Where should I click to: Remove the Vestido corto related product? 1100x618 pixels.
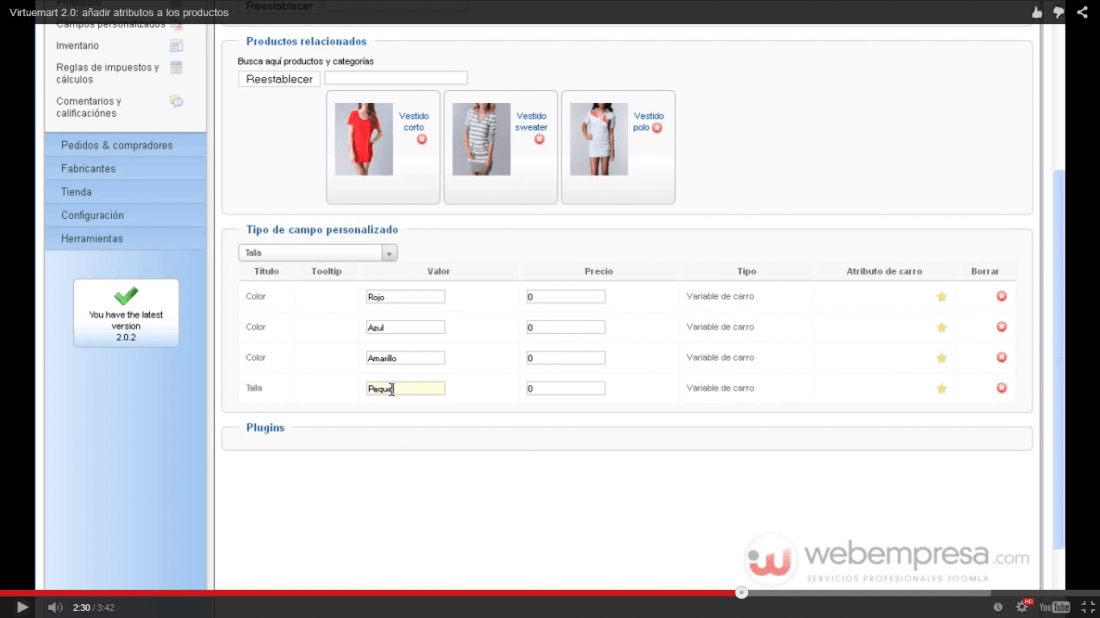coord(422,139)
